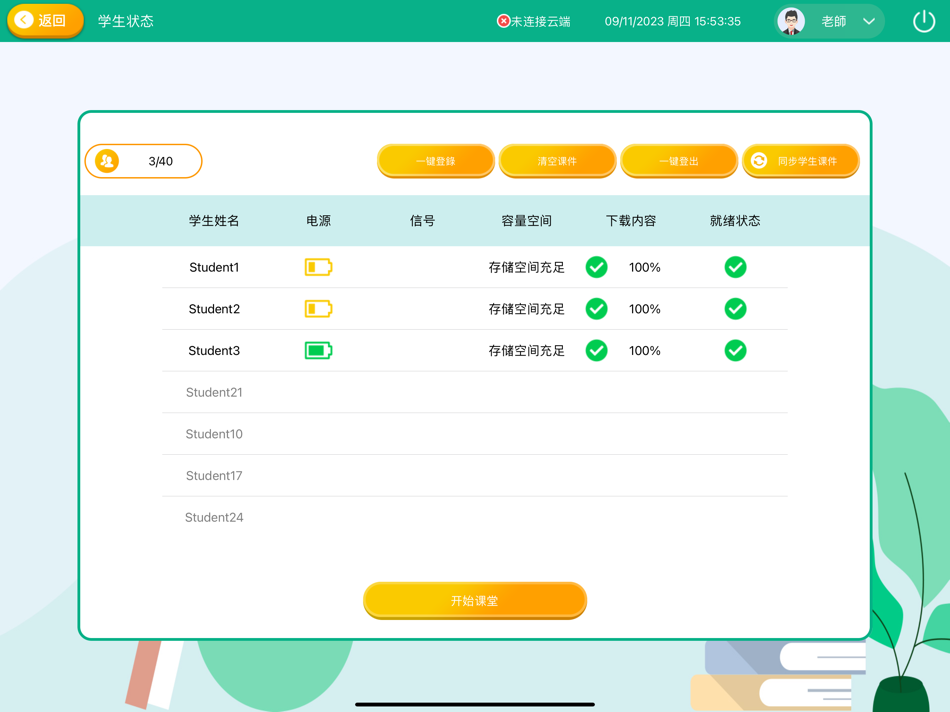The image size is (950, 712).
Task: Click Student3's green battery icon
Action: click(318, 350)
